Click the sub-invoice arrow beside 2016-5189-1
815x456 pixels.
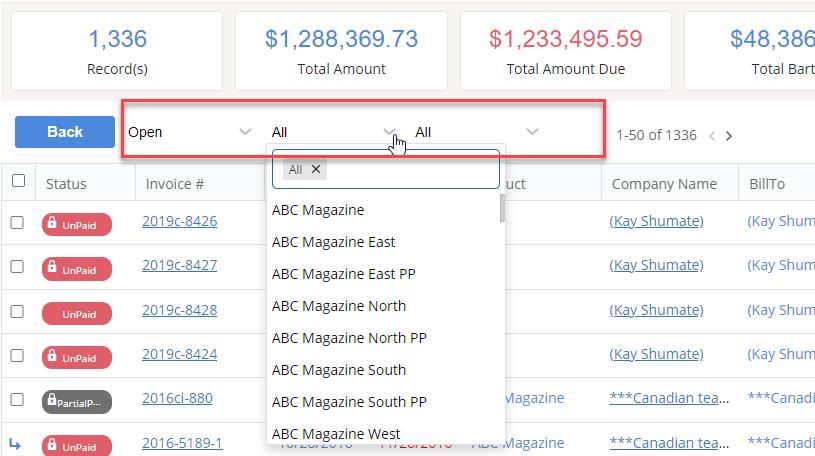[15, 444]
